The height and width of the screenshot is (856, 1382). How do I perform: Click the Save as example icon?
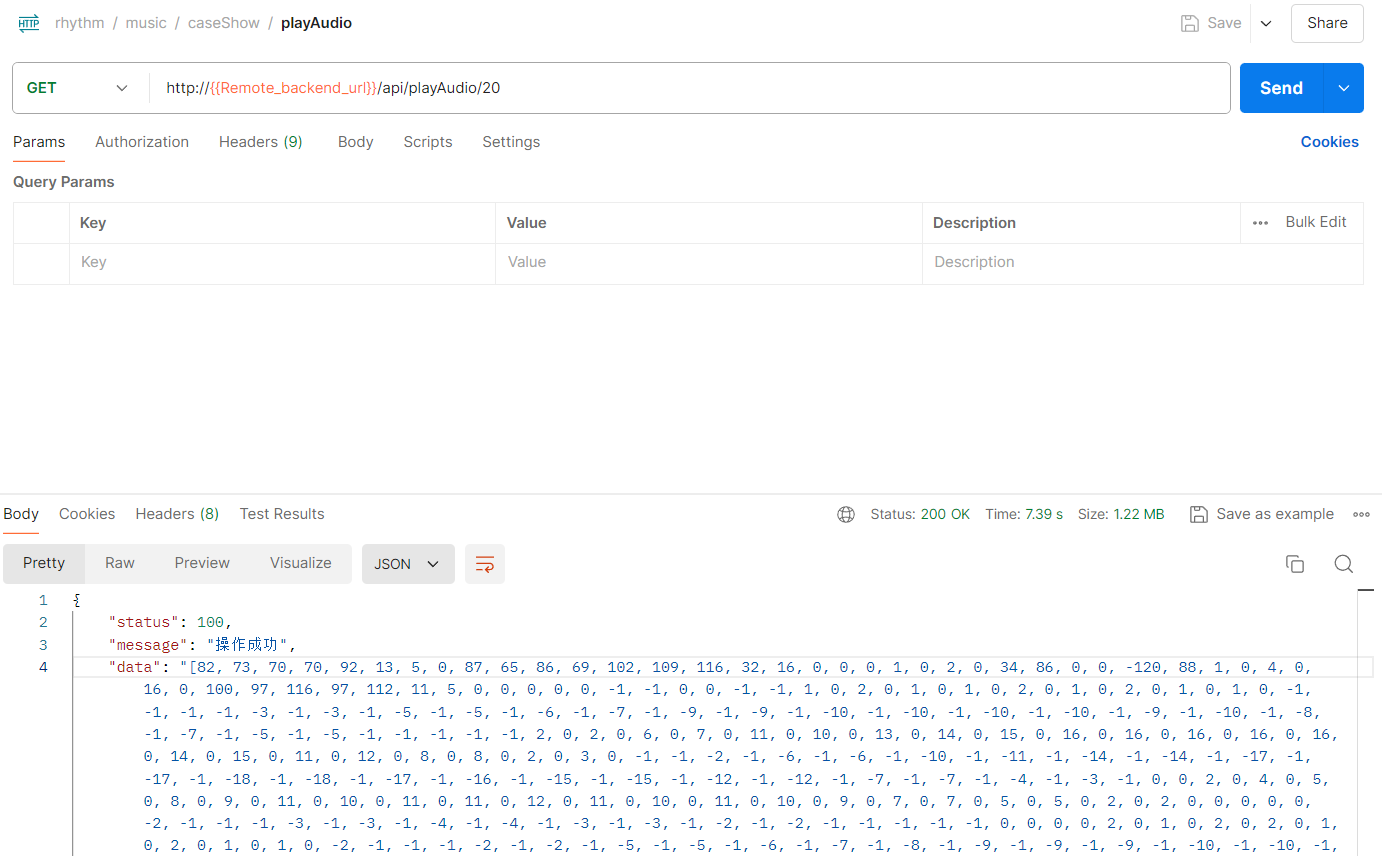(1198, 514)
